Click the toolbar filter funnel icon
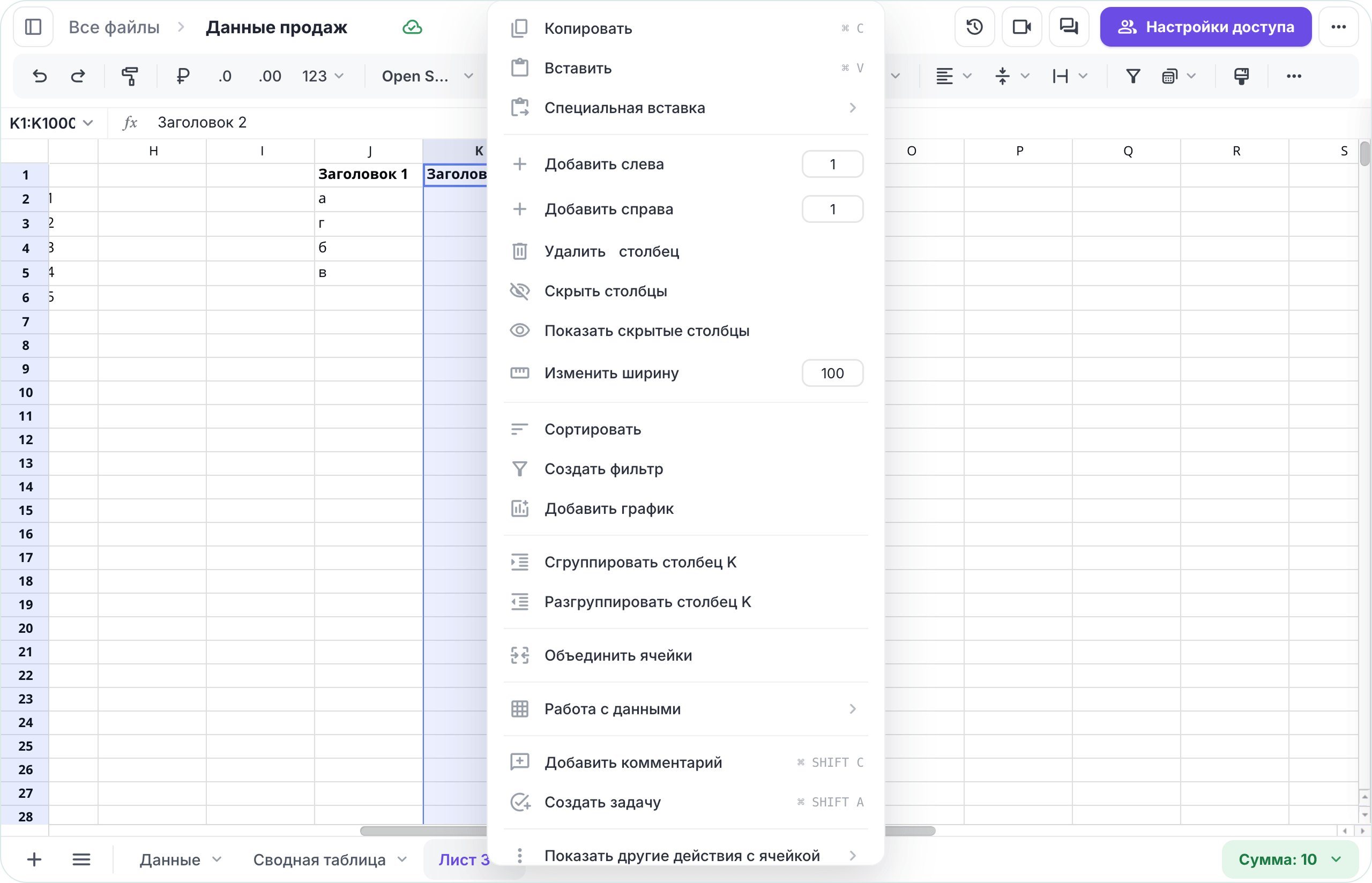The height and width of the screenshot is (883, 1372). [1133, 76]
